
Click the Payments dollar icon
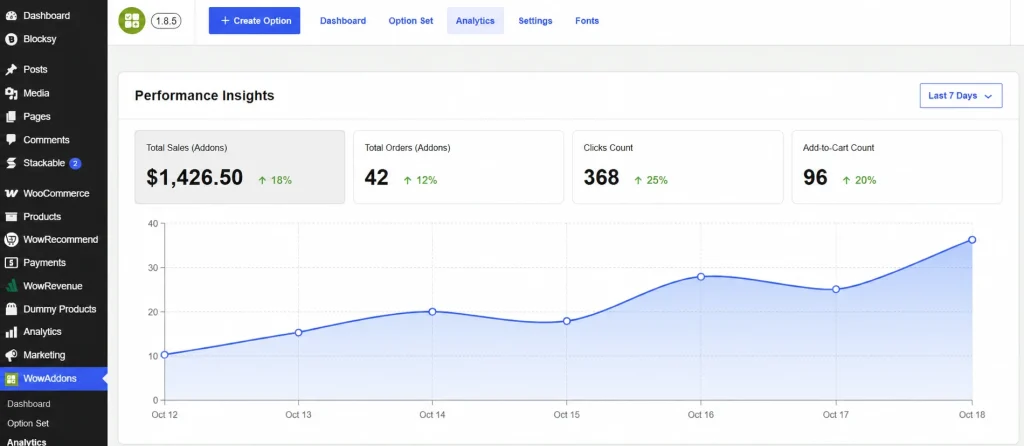tap(11, 263)
